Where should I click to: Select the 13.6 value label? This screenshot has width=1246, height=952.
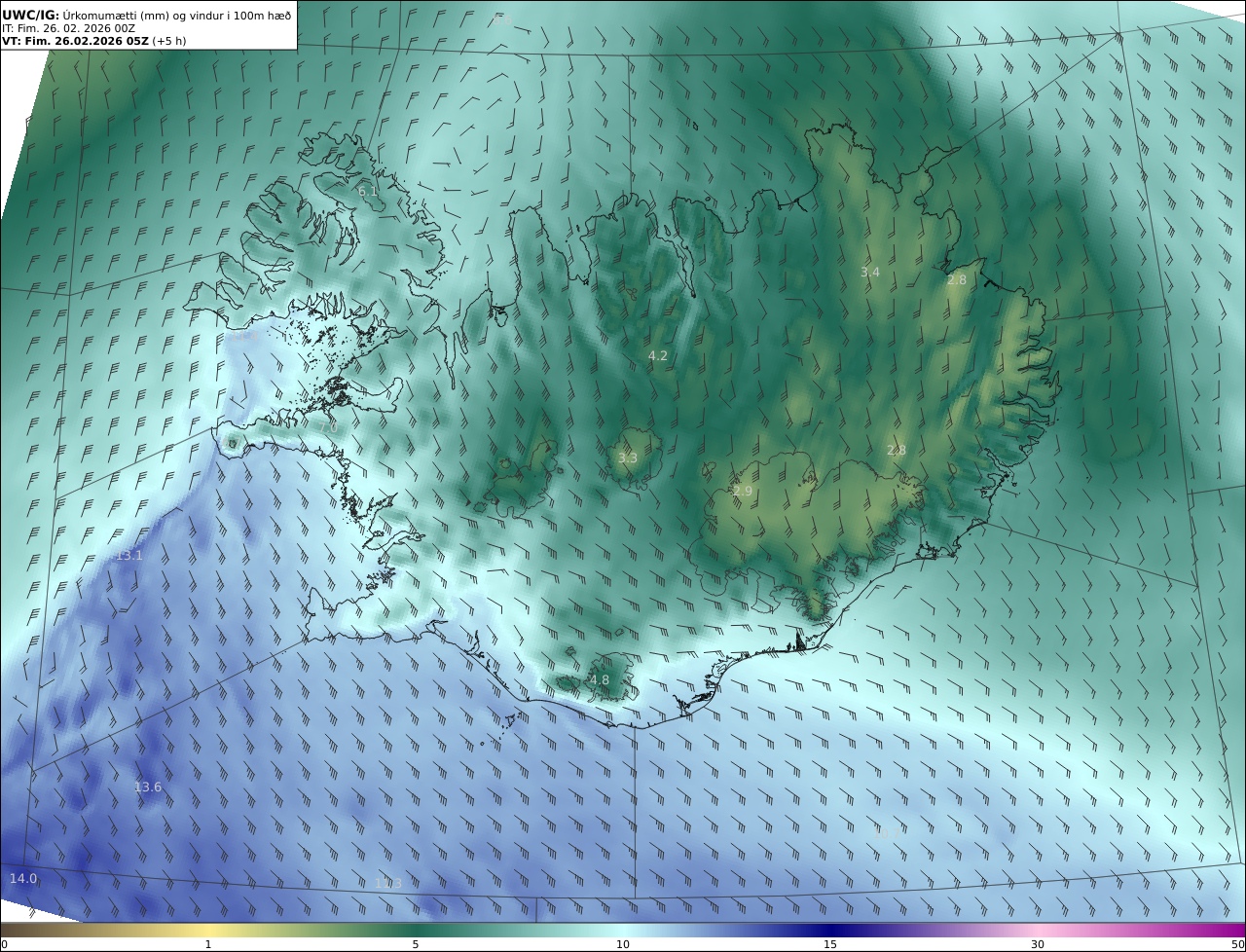click(148, 787)
